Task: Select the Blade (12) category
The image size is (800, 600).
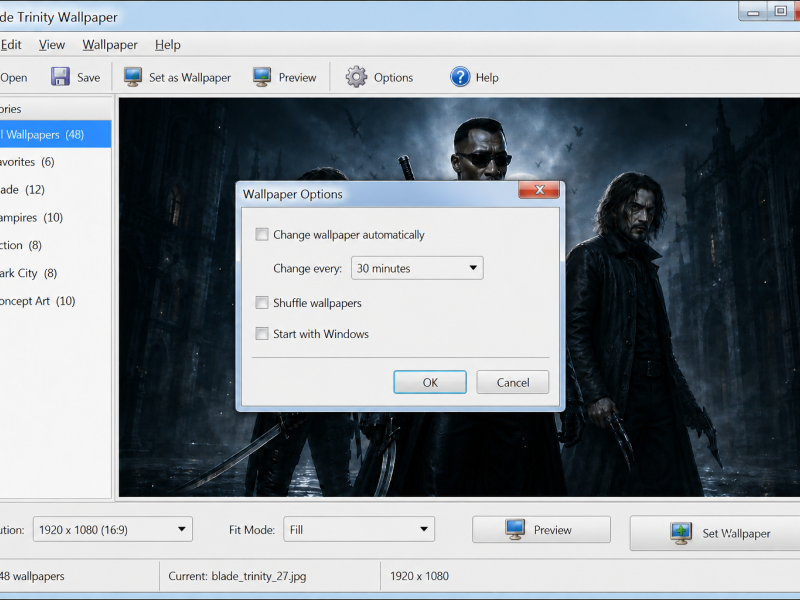Action: (55, 190)
